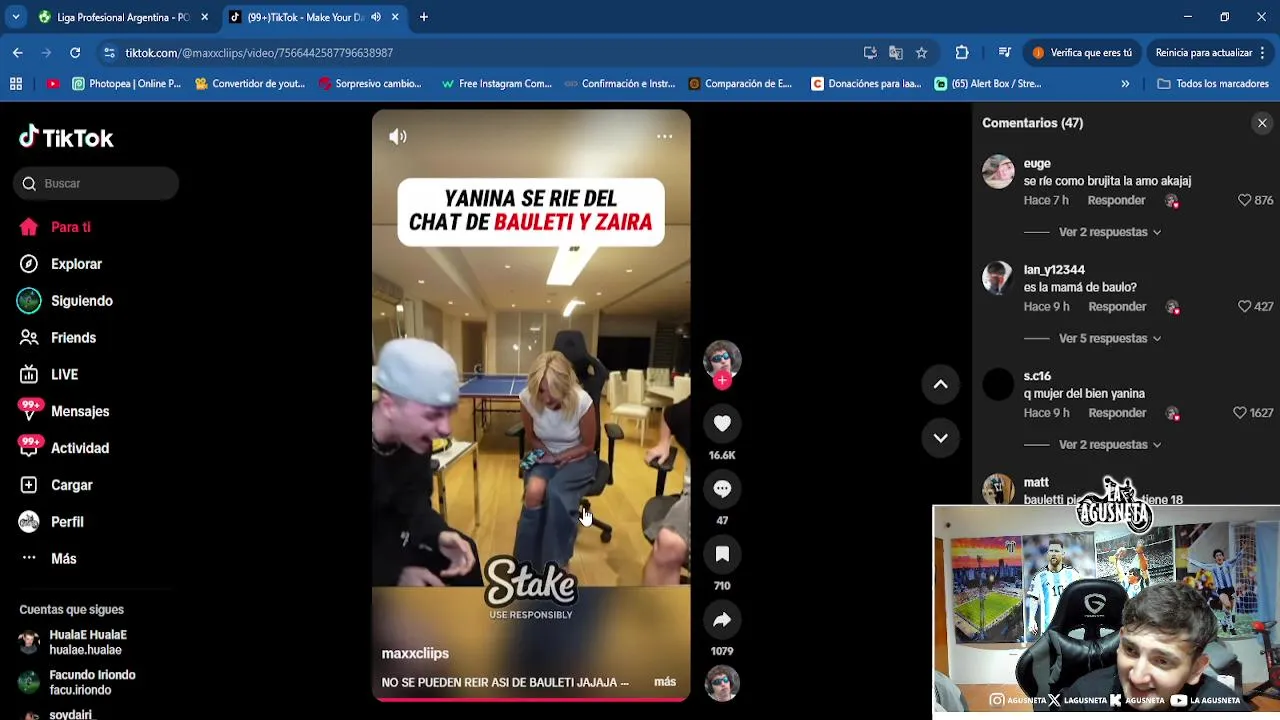Like the video with the heart icon
Screen dimensions: 1280x720
click(722, 424)
